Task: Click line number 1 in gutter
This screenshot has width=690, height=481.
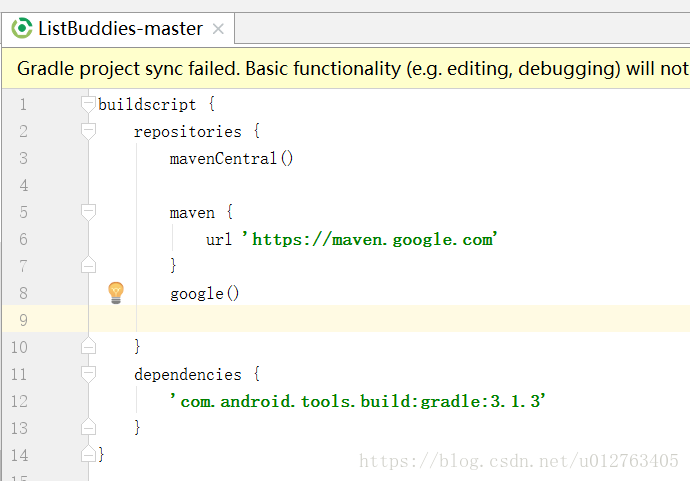Action: pos(23,105)
